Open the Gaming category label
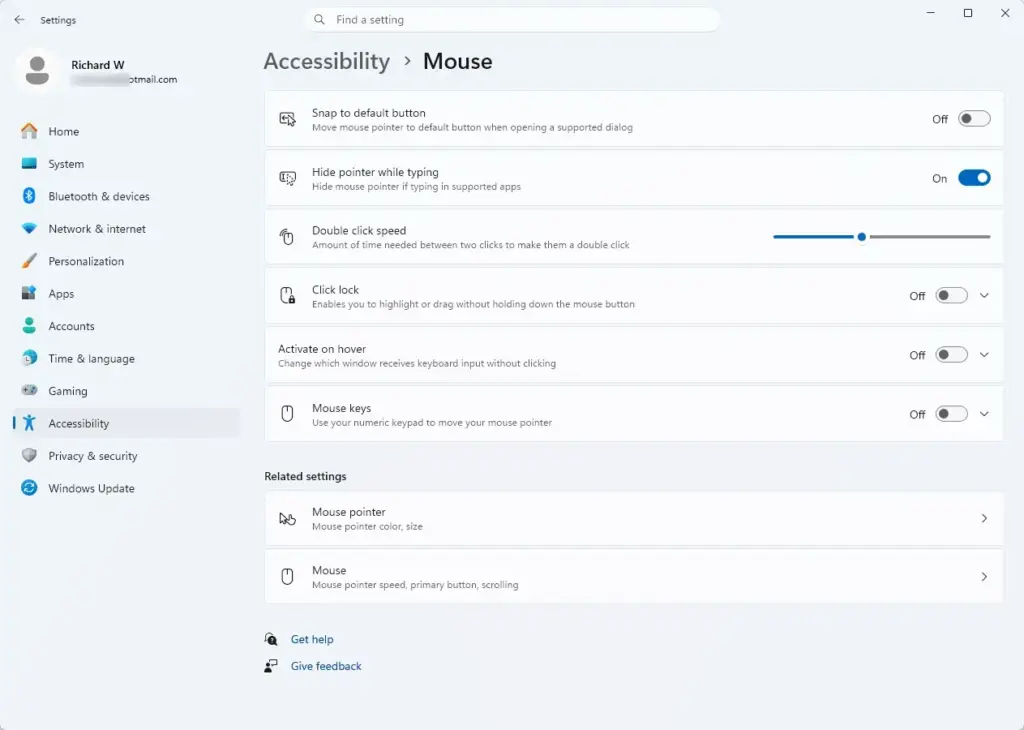The width and height of the screenshot is (1024, 730). (68, 390)
